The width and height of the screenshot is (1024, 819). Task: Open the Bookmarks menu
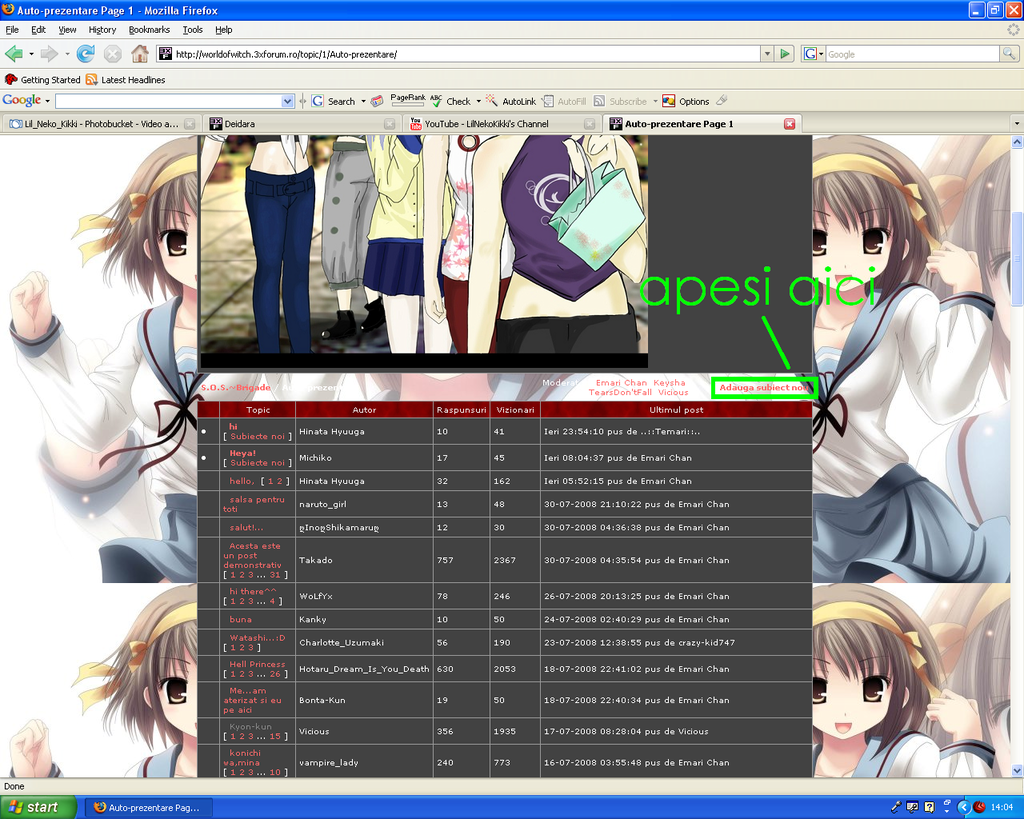tap(149, 29)
